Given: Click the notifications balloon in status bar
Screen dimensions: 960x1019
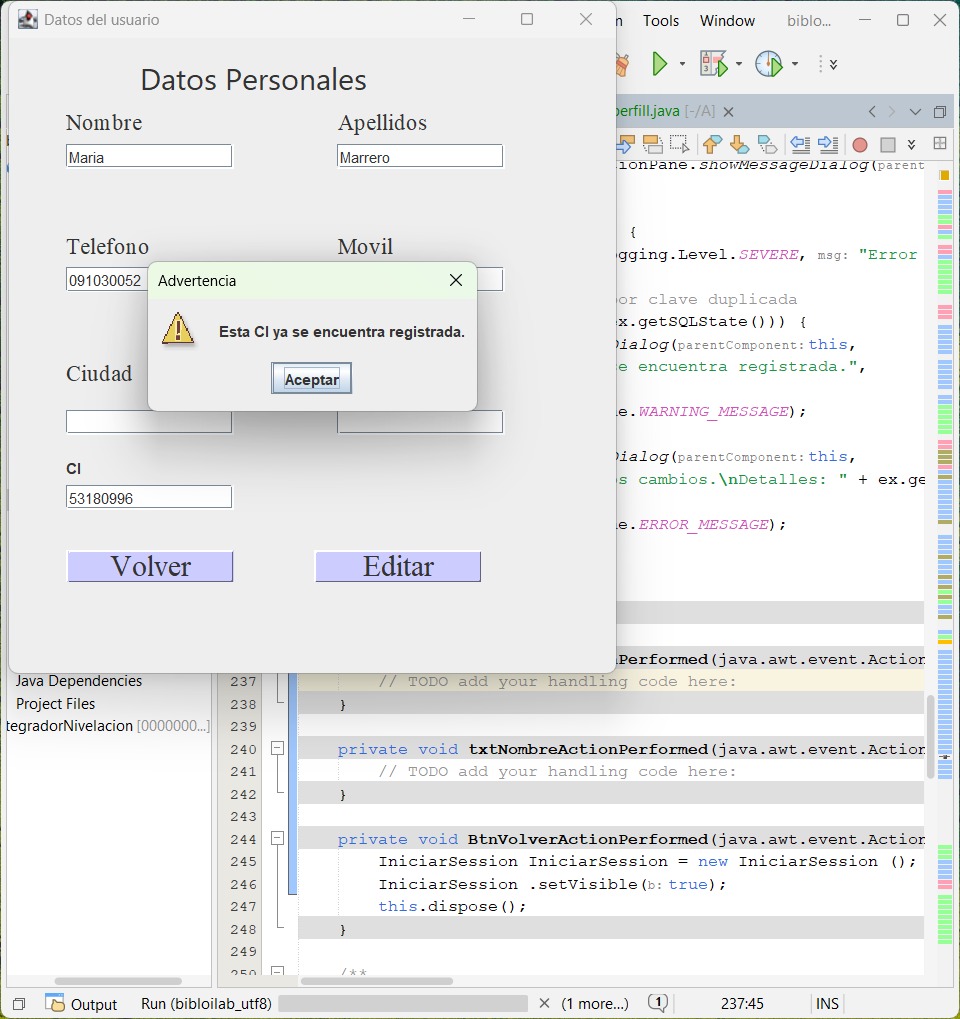Looking at the screenshot, I should [x=657, y=1003].
